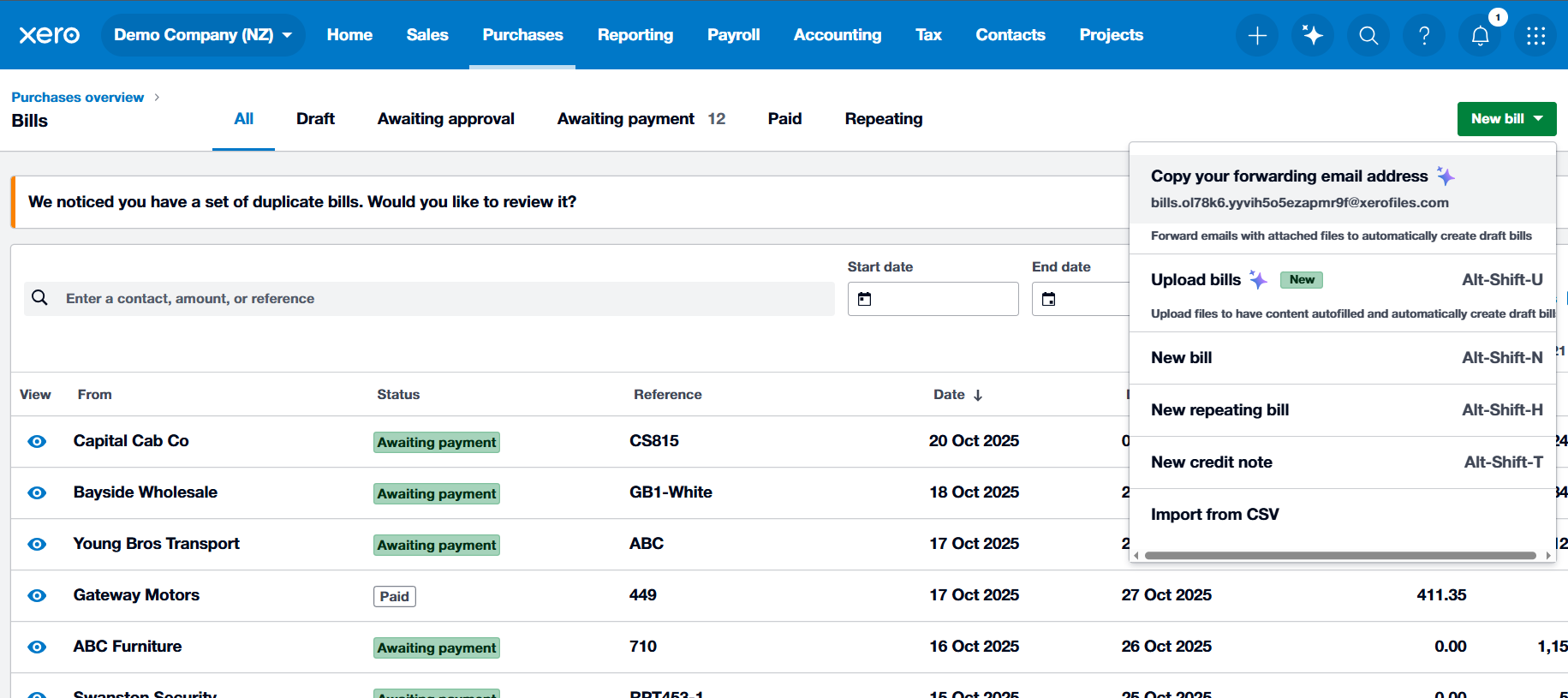Expand the Demo Company (NZ) organisation menu
The image size is (1568, 698).
point(203,35)
